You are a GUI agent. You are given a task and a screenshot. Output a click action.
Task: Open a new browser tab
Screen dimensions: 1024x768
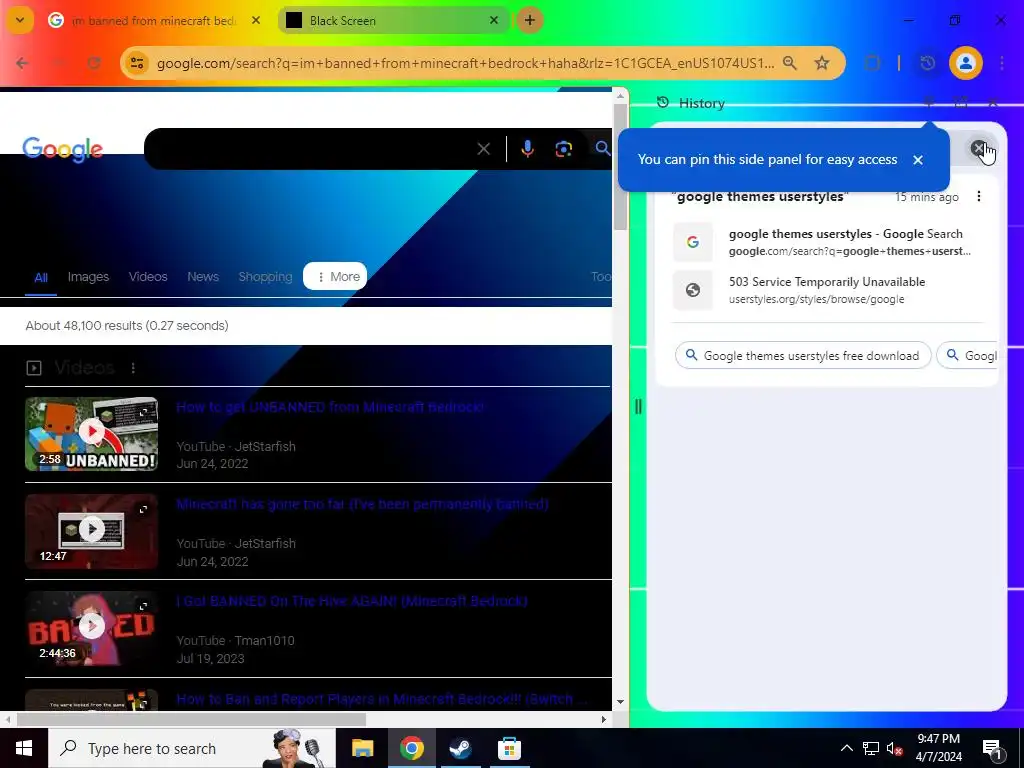pyautogui.click(x=530, y=20)
